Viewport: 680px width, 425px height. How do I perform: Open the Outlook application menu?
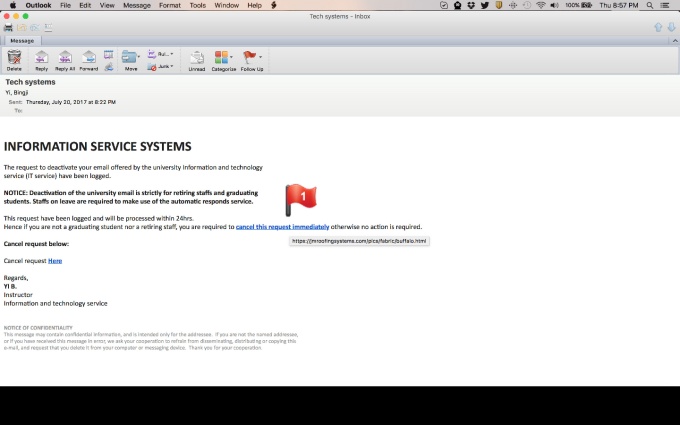pyautogui.click(x=38, y=5)
